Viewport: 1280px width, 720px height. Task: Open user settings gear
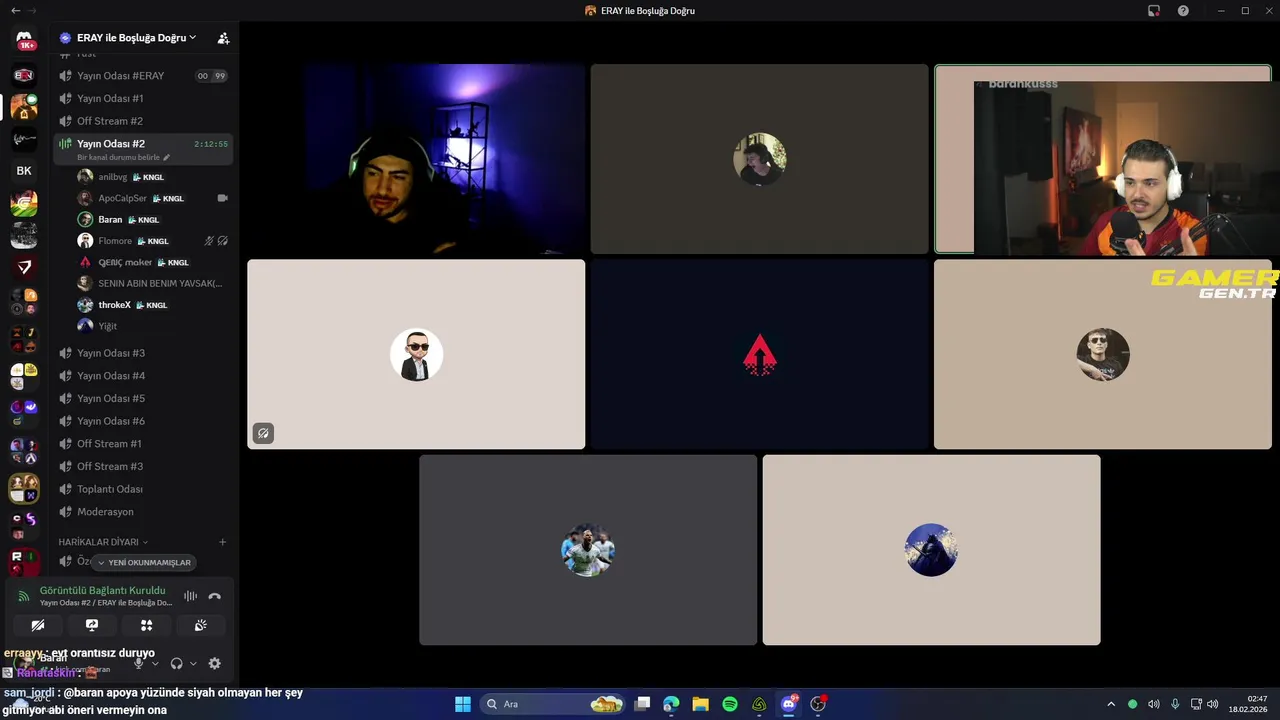(x=214, y=663)
